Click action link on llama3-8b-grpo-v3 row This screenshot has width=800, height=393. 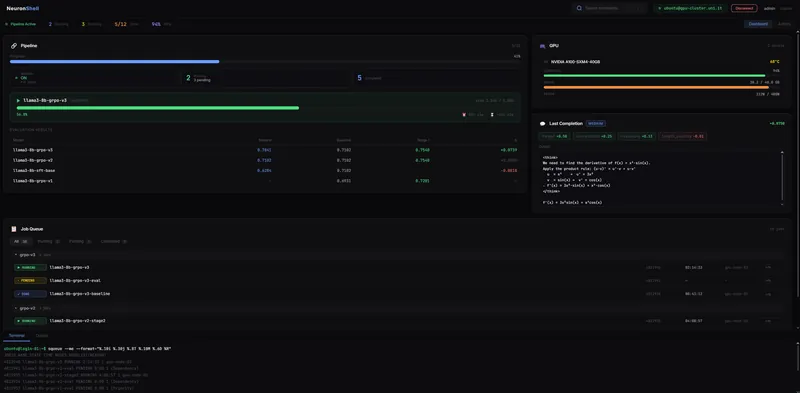768,267
